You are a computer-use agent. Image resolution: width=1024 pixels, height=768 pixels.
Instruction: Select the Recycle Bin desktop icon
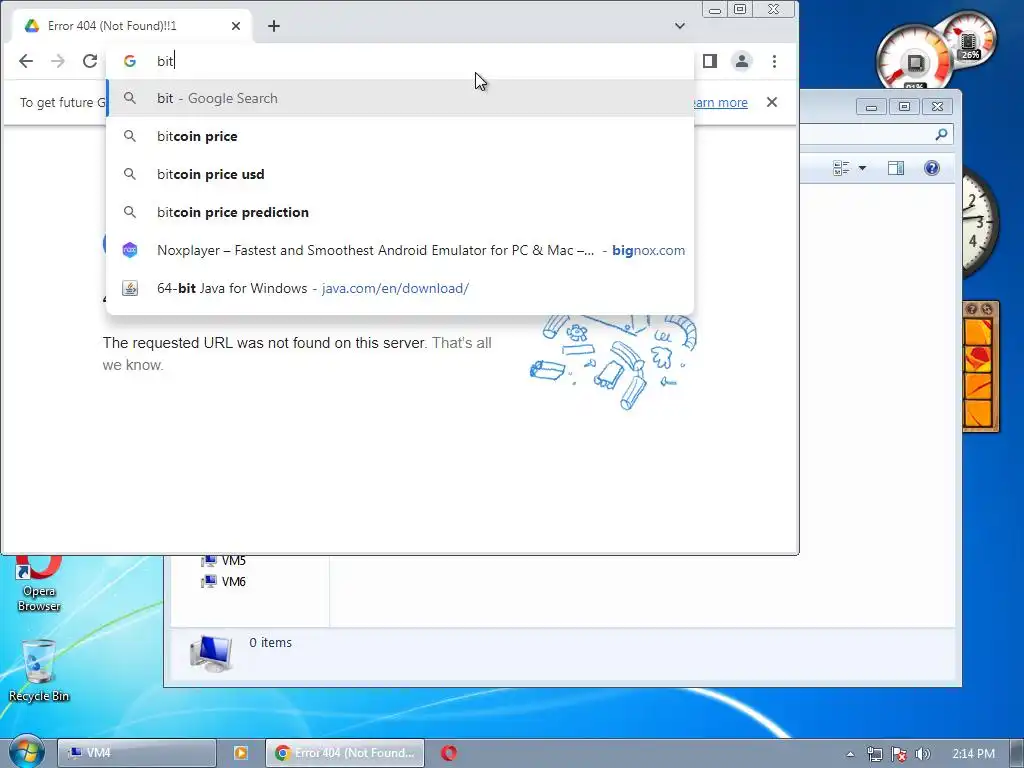click(39, 669)
